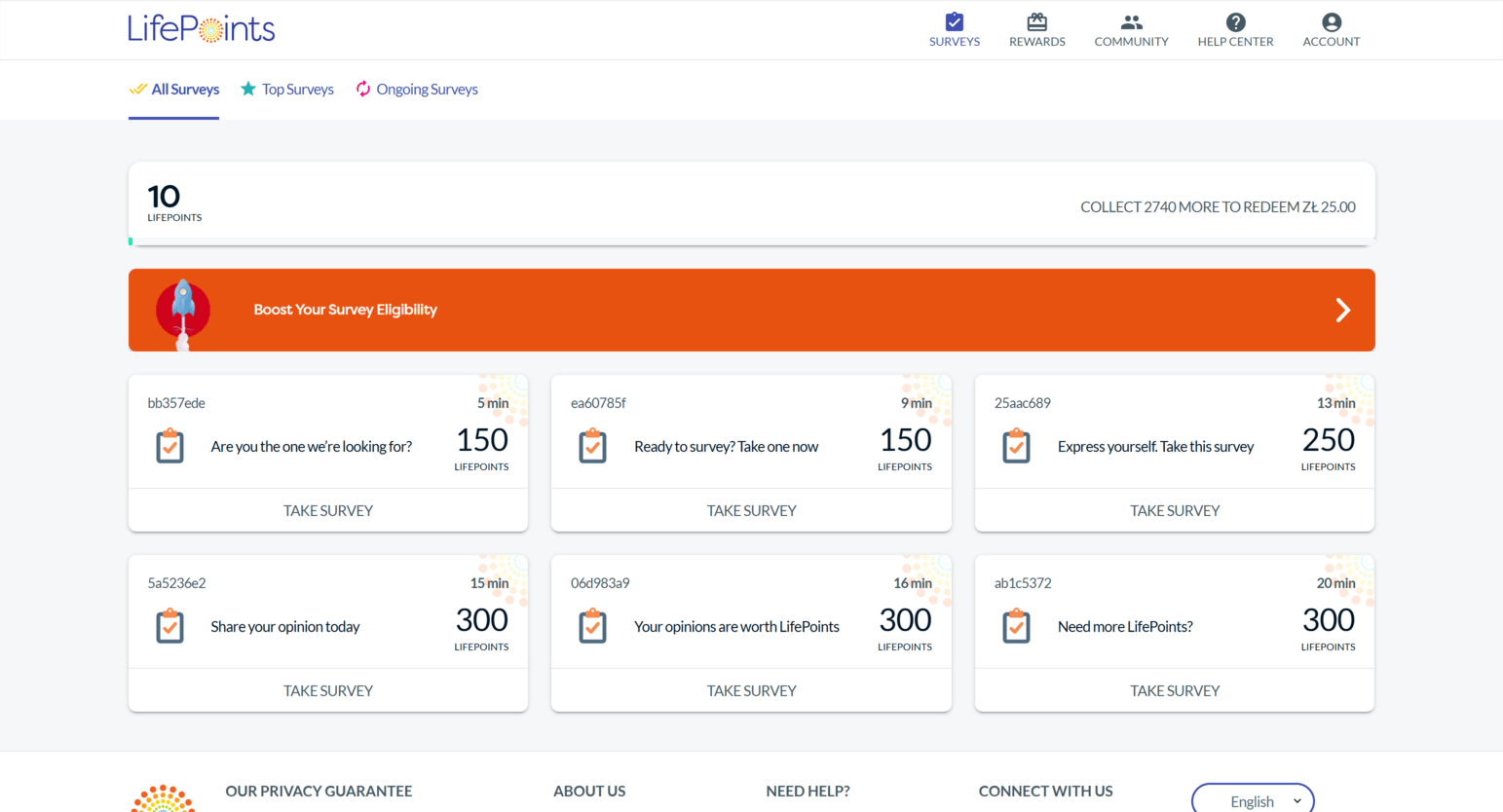This screenshot has height=812, width=1503.
Task: Open the English language dropdown
Action: (x=1253, y=800)
